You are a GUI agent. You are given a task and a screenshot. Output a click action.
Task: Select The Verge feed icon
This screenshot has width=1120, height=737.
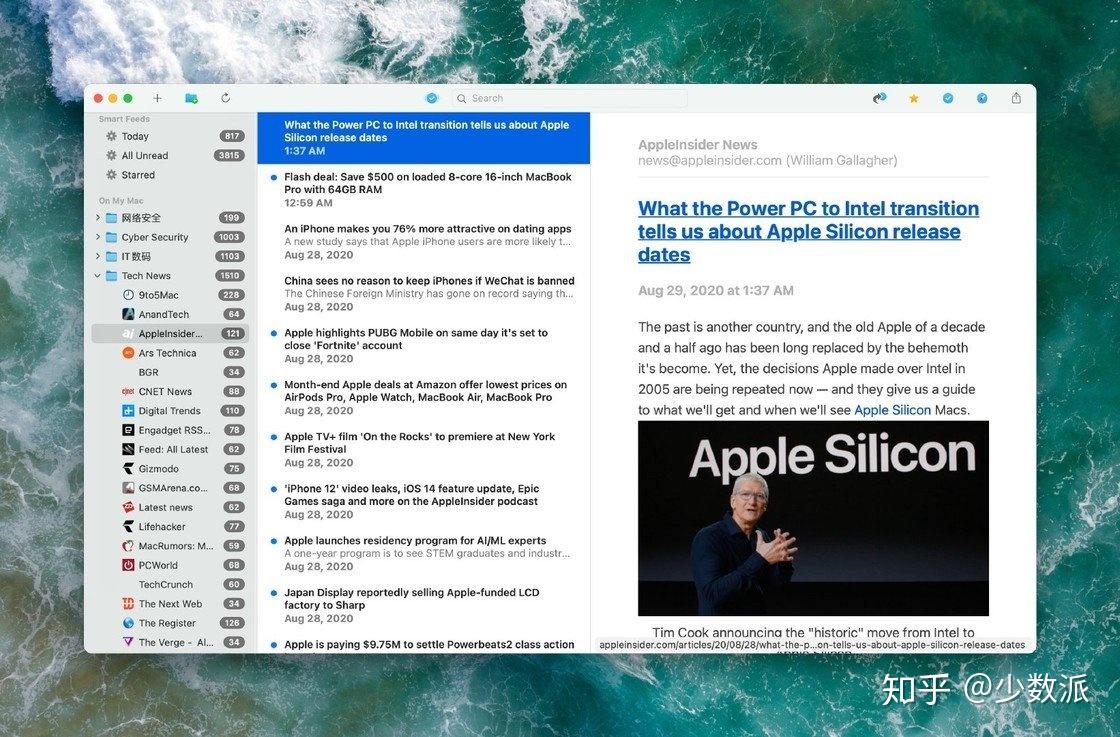128,641
